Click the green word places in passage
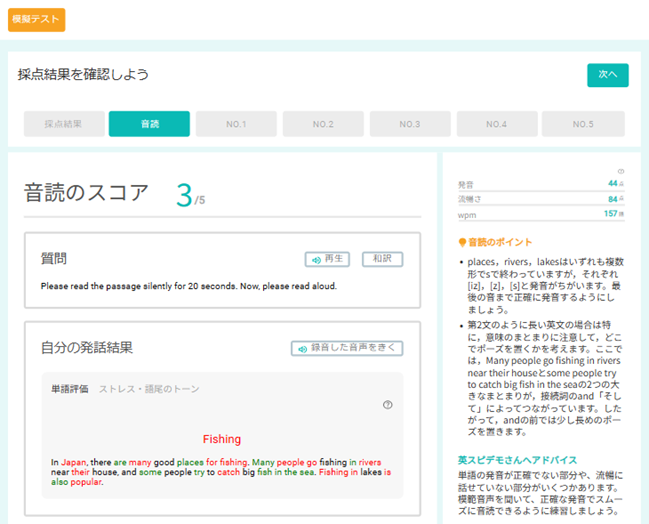The width and height of the screenshot is (649, 524). tap(190, 462)
